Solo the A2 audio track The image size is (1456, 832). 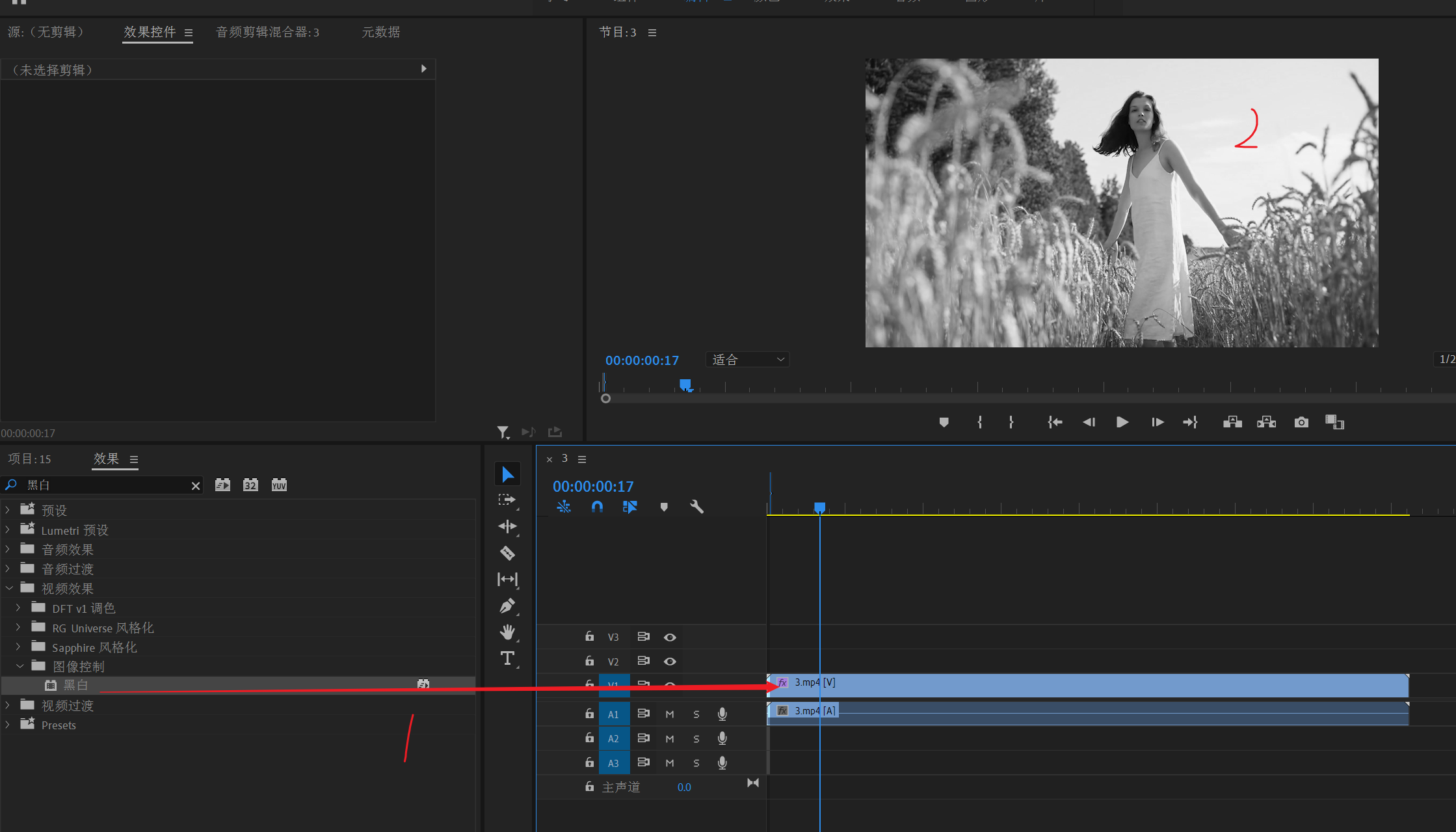tap(696, 739)
